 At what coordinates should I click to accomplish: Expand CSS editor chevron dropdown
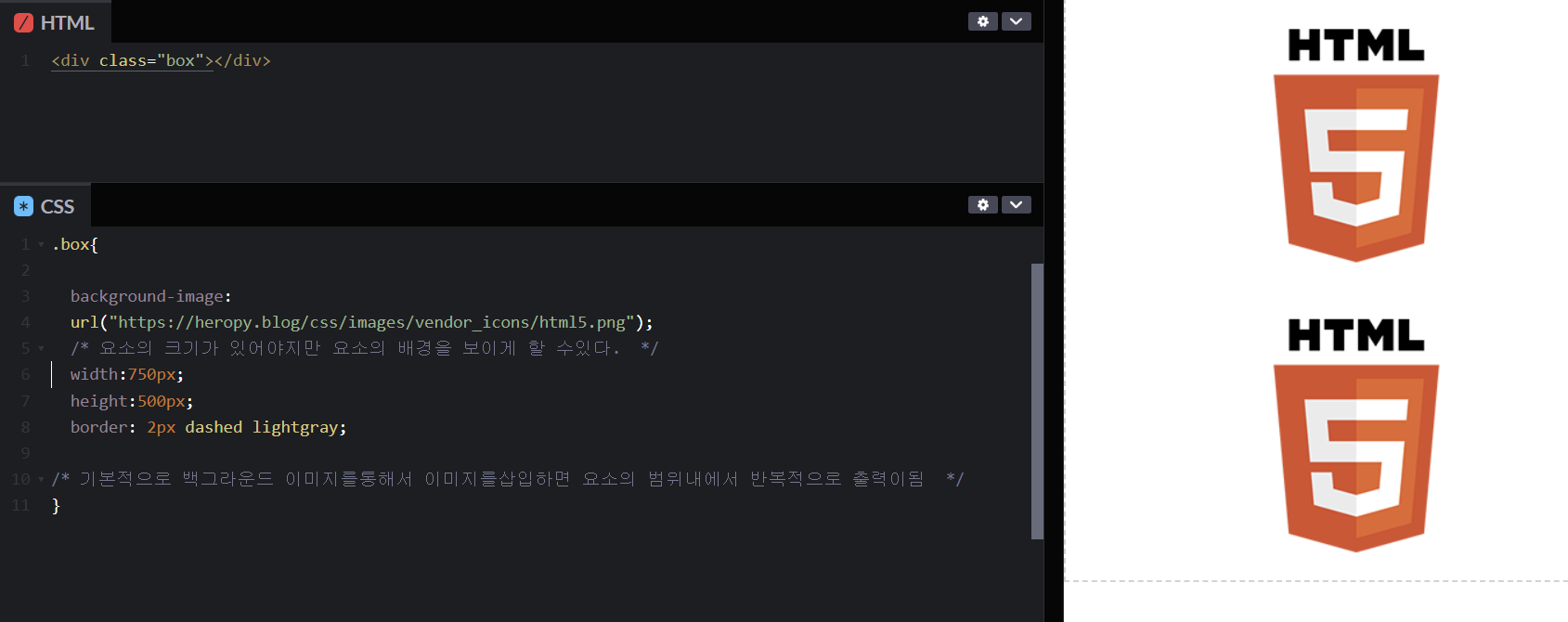coord(1017,205)
